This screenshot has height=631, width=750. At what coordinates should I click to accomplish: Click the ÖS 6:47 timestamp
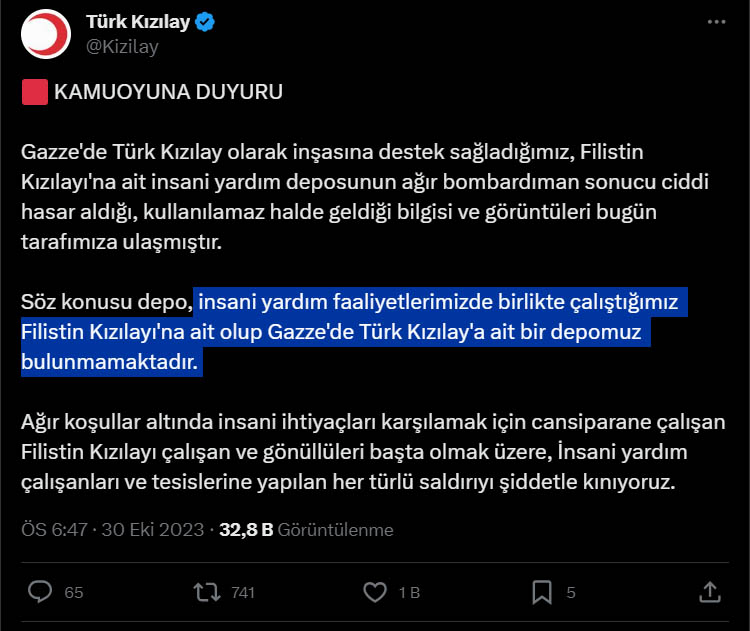[55, 529]
